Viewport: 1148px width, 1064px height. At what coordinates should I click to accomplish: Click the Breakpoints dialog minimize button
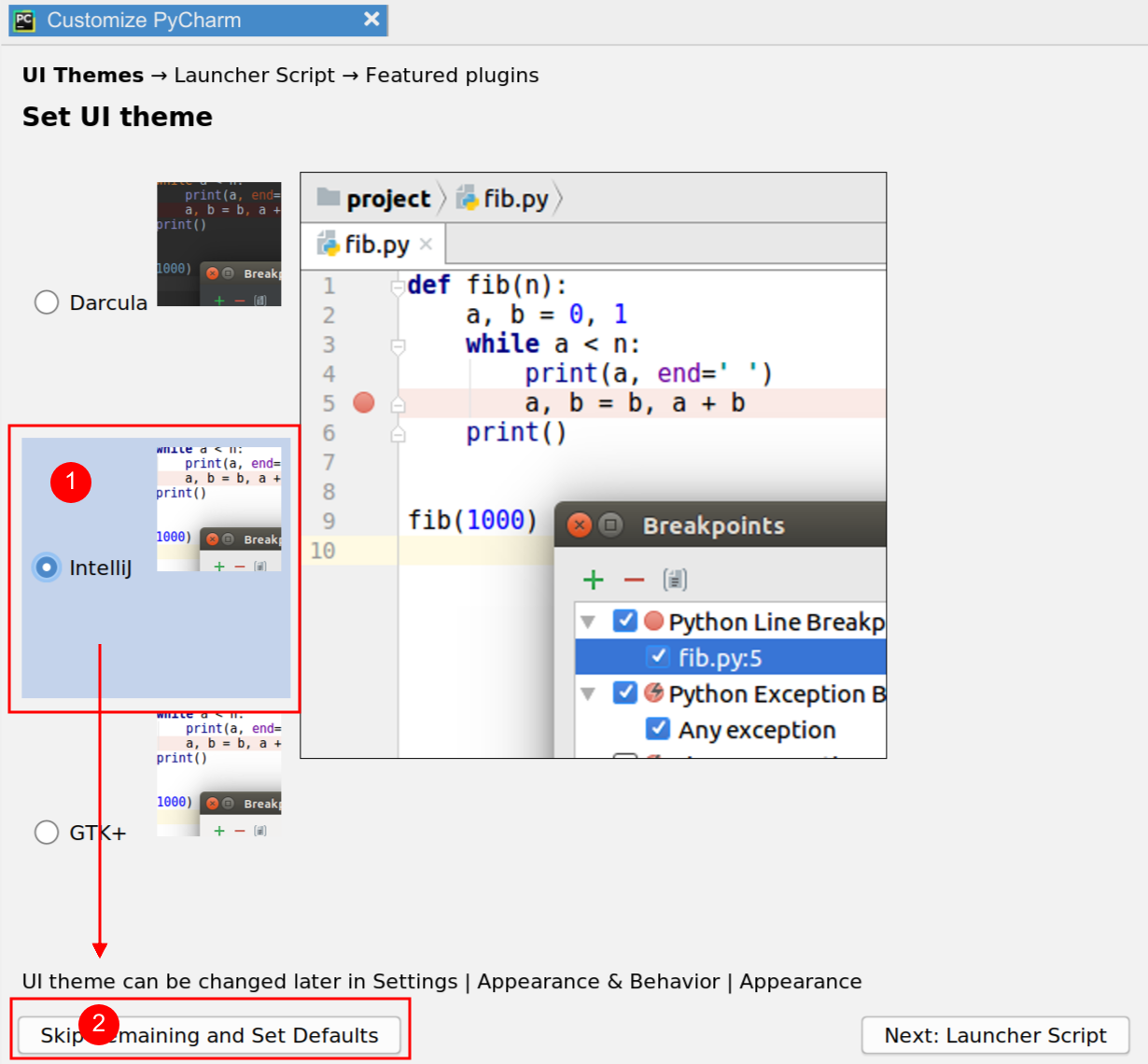pos(610,525)
